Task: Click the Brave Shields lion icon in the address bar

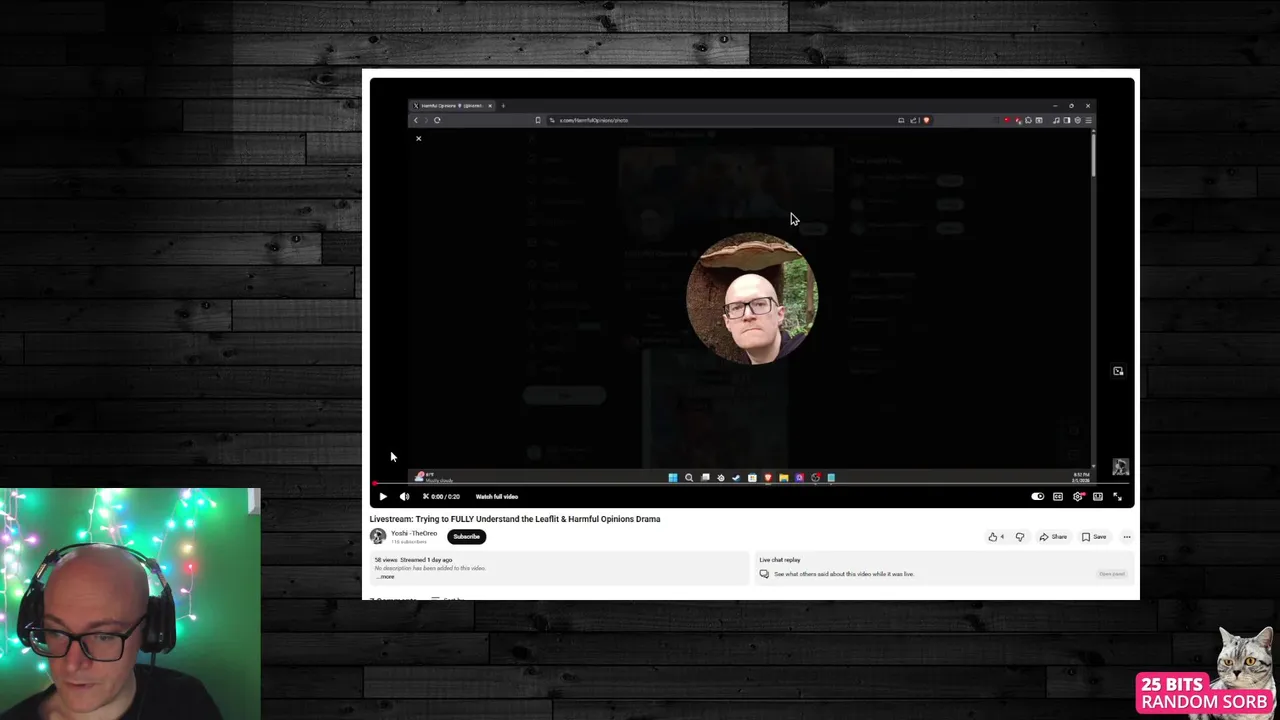Action: coord(927,120)
